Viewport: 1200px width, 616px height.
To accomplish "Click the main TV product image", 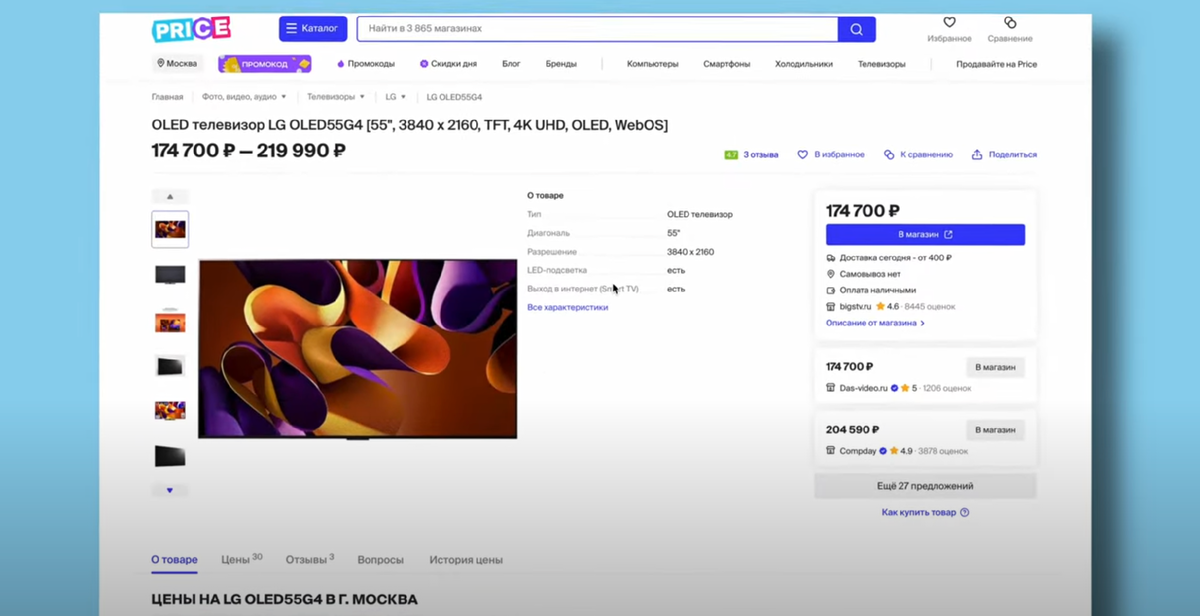I will click(357, 349).
